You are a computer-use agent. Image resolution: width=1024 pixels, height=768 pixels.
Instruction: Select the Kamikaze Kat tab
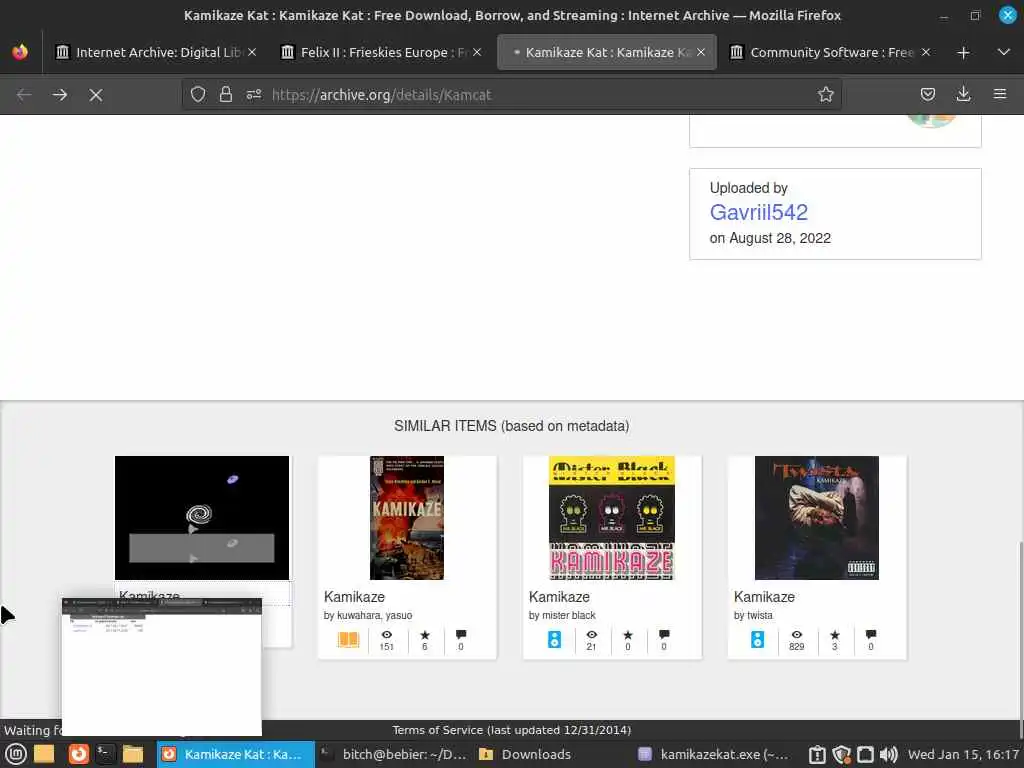[607, 52]
